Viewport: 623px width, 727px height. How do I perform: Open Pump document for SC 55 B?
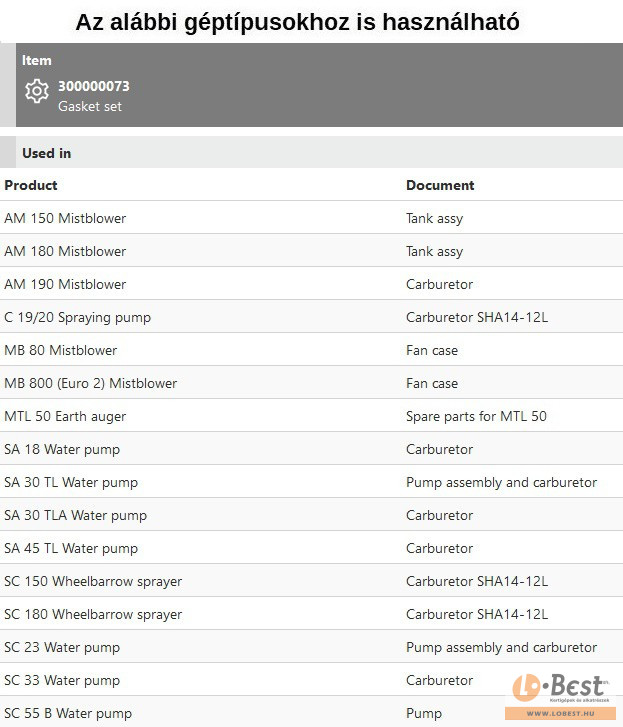click(423, 713)
